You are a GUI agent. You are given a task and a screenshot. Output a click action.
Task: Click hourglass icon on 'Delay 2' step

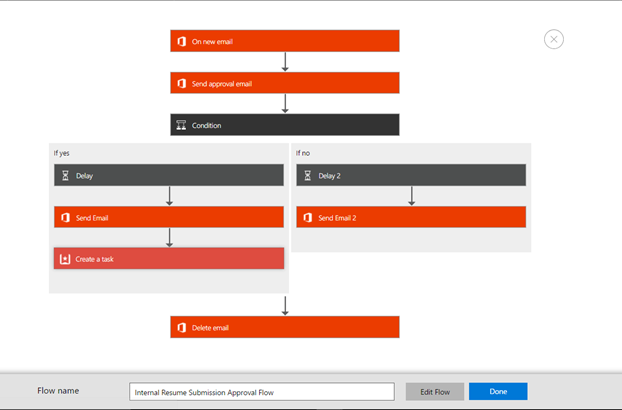click(x=307, y=176)
